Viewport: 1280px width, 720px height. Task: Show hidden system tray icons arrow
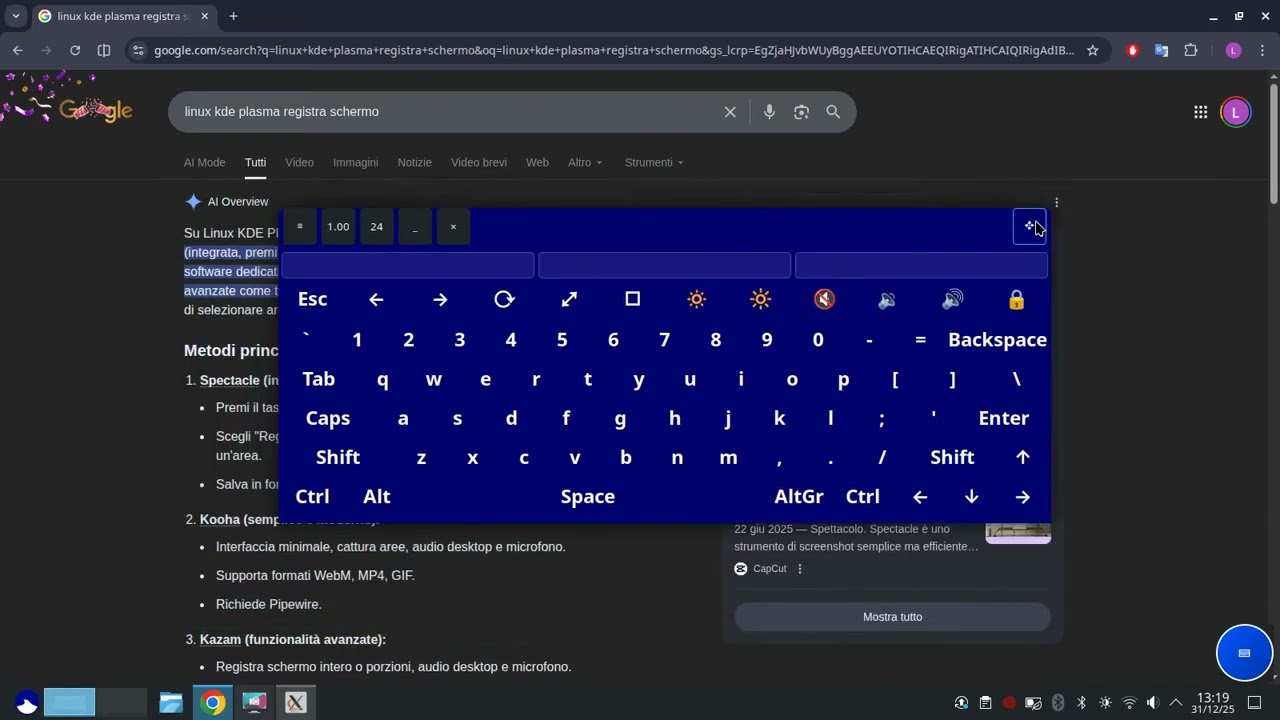coord(1176,703)
